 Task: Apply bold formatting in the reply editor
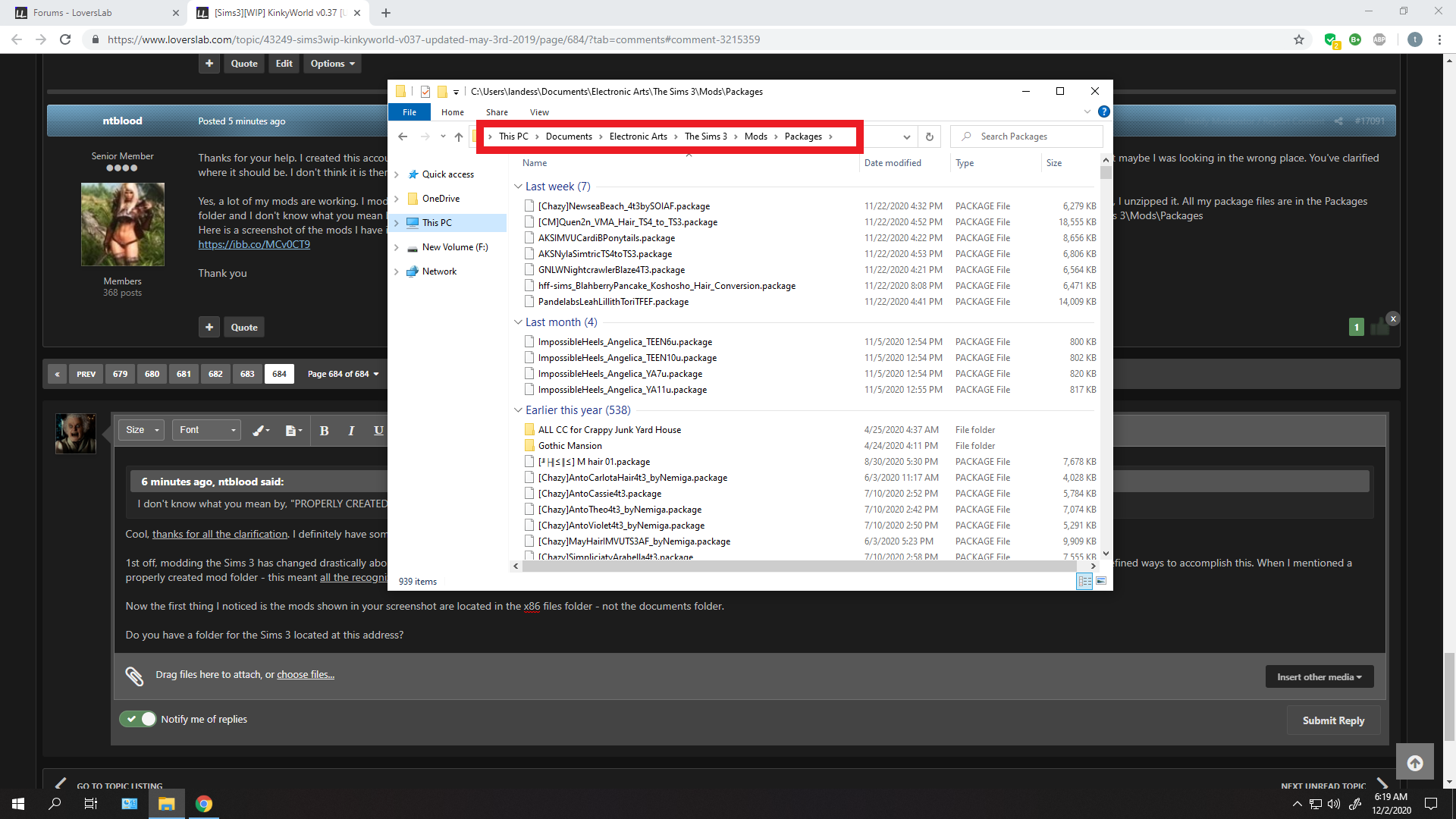click(324, 430)
